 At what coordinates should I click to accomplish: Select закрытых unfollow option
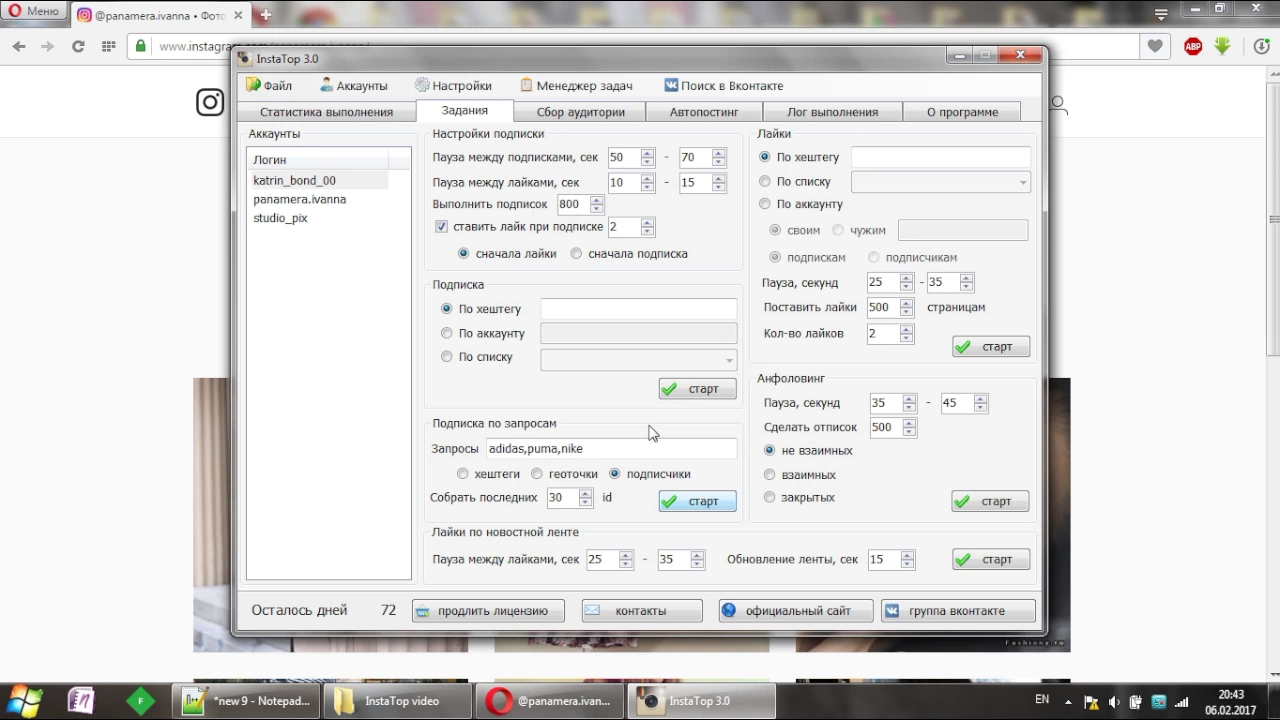[769, 497]
